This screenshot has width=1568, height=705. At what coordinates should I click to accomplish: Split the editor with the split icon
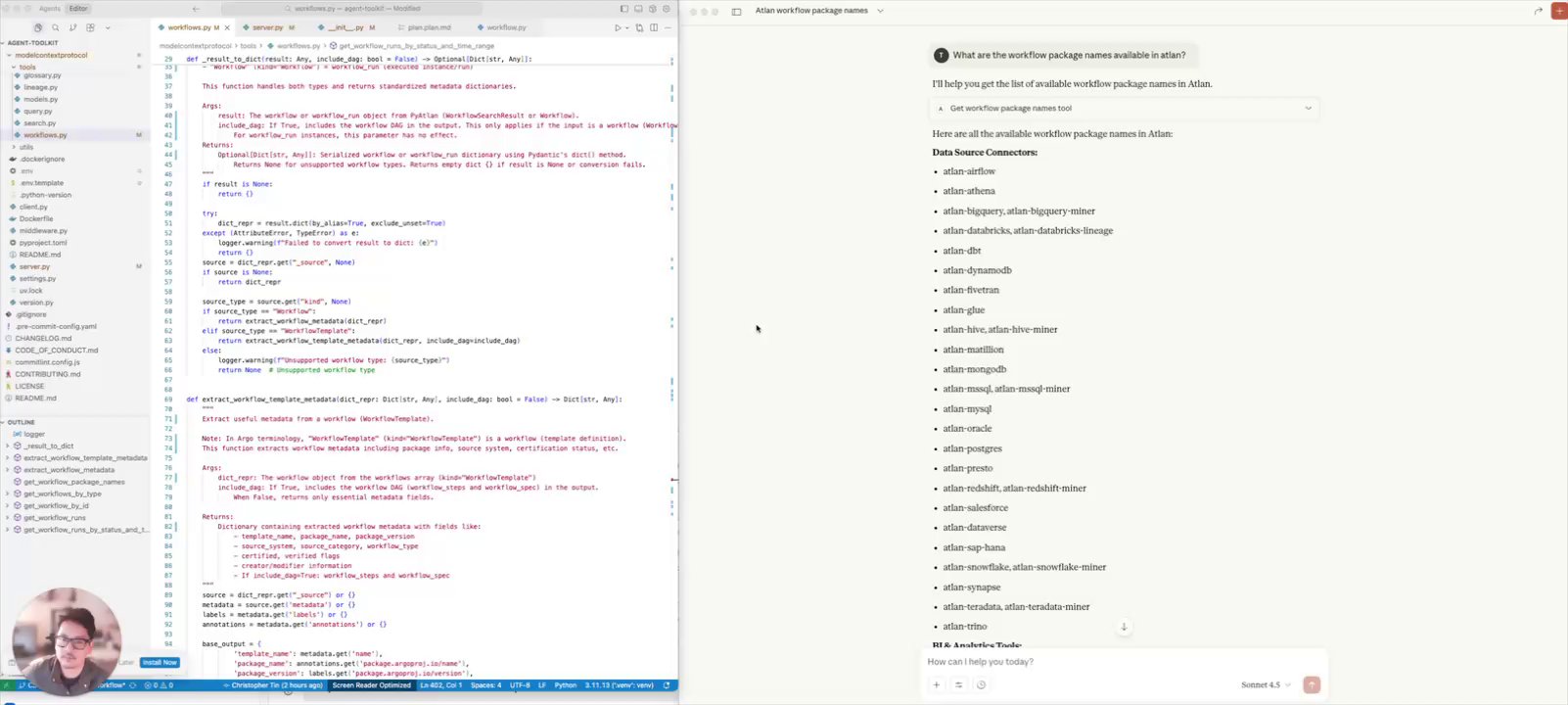(x=654, y=27)
